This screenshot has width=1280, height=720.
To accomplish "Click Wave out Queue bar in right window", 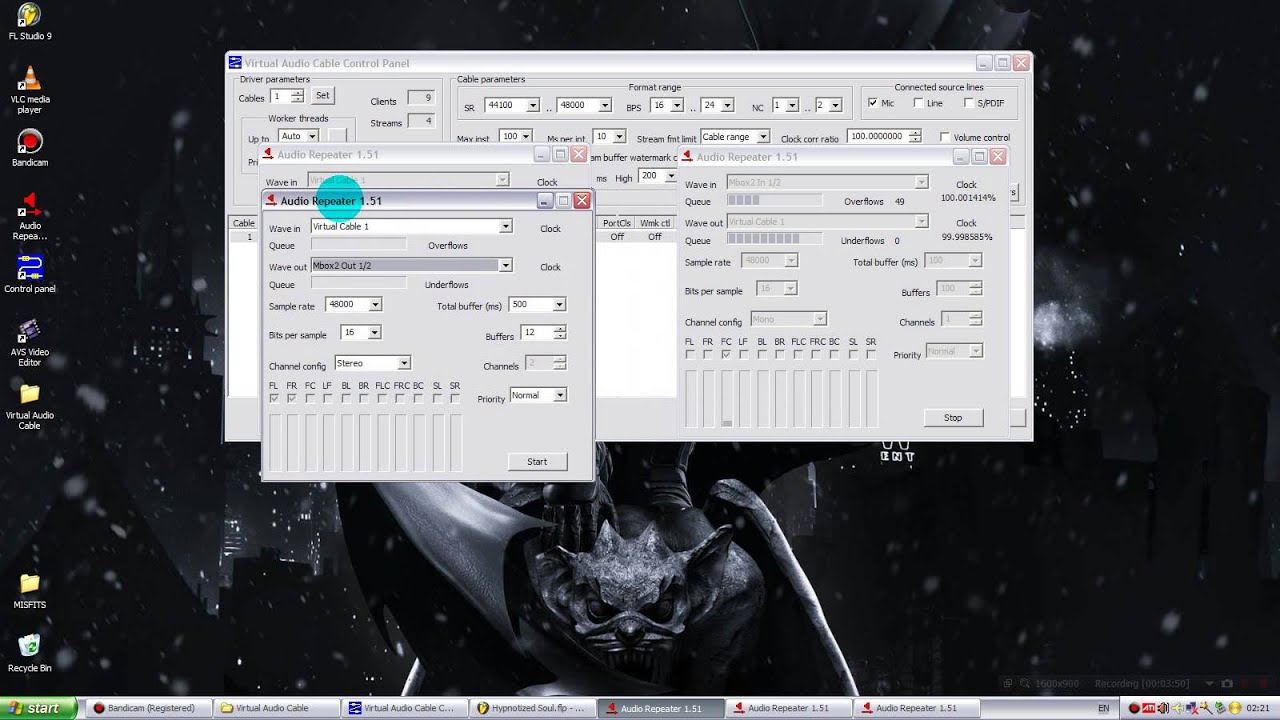I will pyautogui.click(x=774, y=240).
